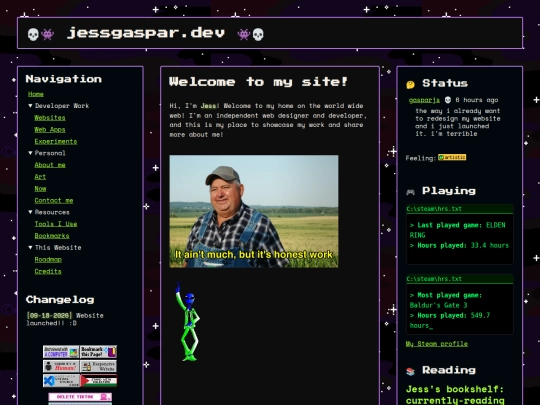
Task: Click the 'artistic' feeling badge
Action: tap(452, 157)
